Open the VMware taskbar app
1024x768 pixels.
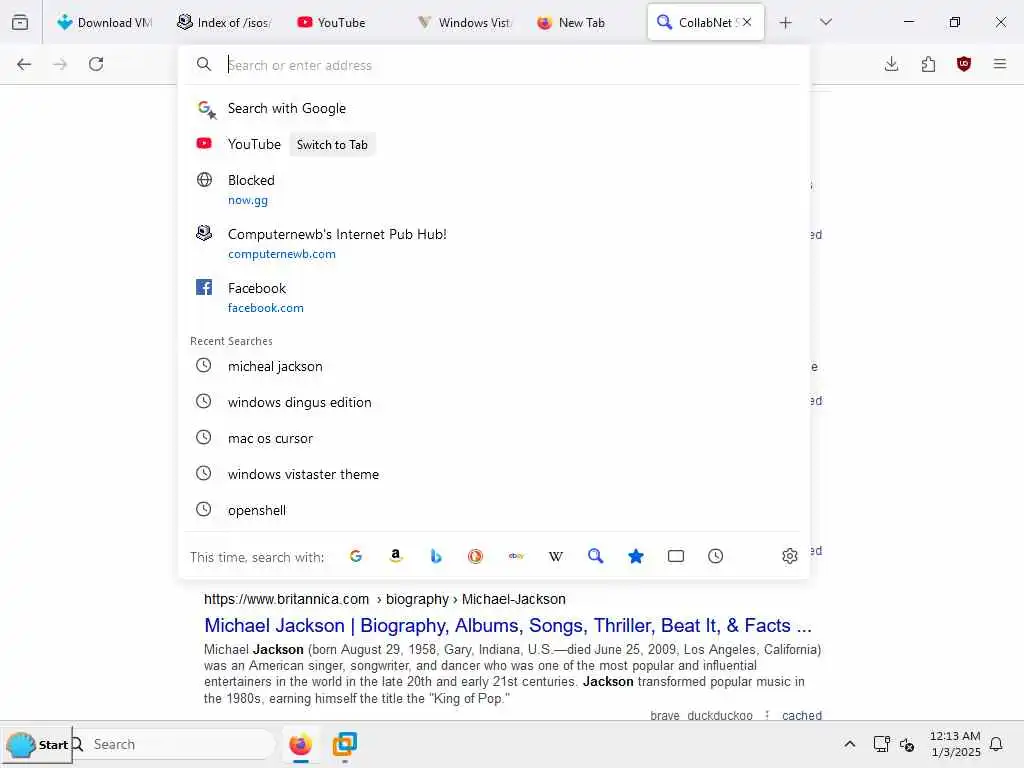pos(344,744)
